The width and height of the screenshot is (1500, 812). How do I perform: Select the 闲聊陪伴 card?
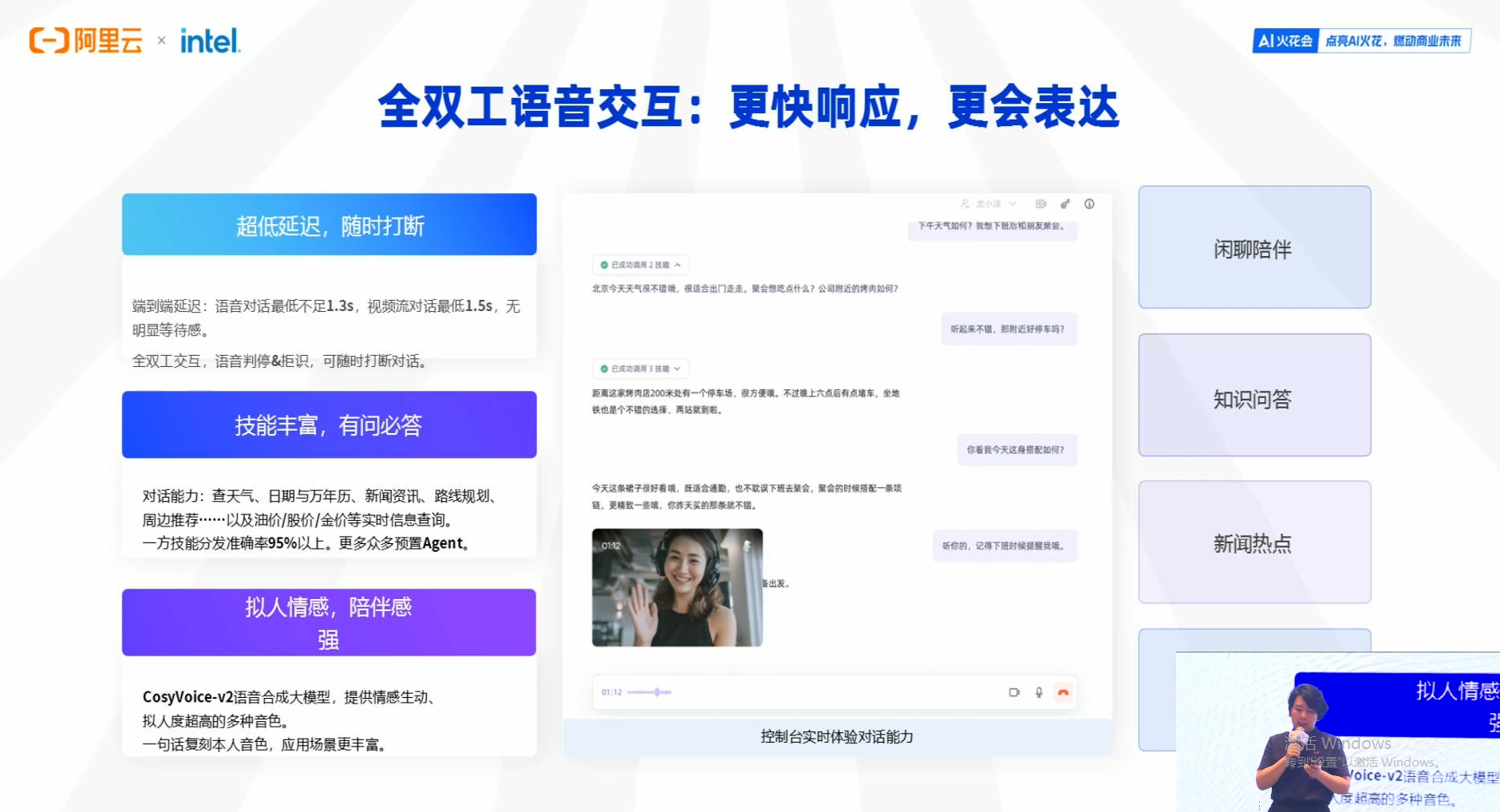click(x=1253, y=247)
